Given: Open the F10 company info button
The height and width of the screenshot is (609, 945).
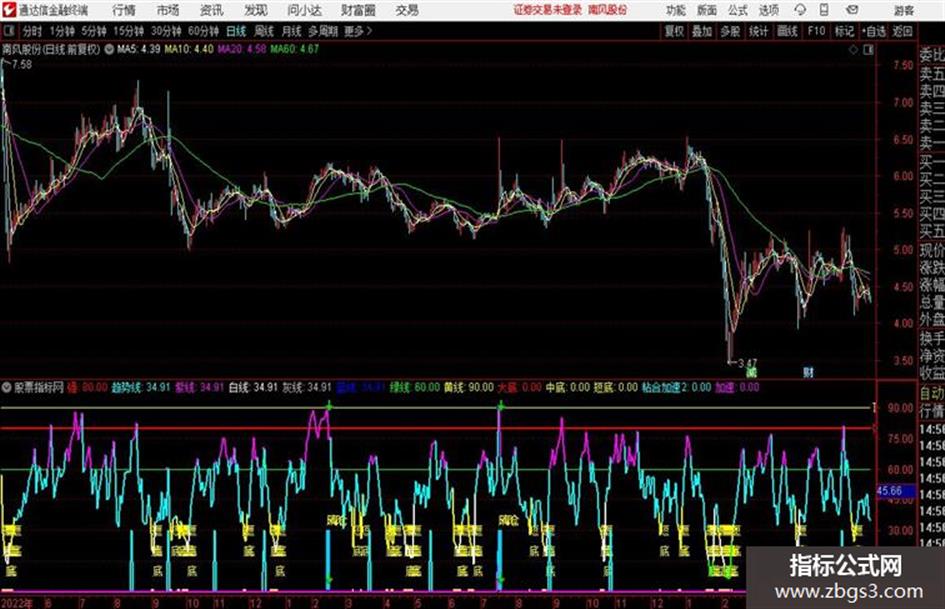Looking at the screenshot, I should (x=817, y=31).
